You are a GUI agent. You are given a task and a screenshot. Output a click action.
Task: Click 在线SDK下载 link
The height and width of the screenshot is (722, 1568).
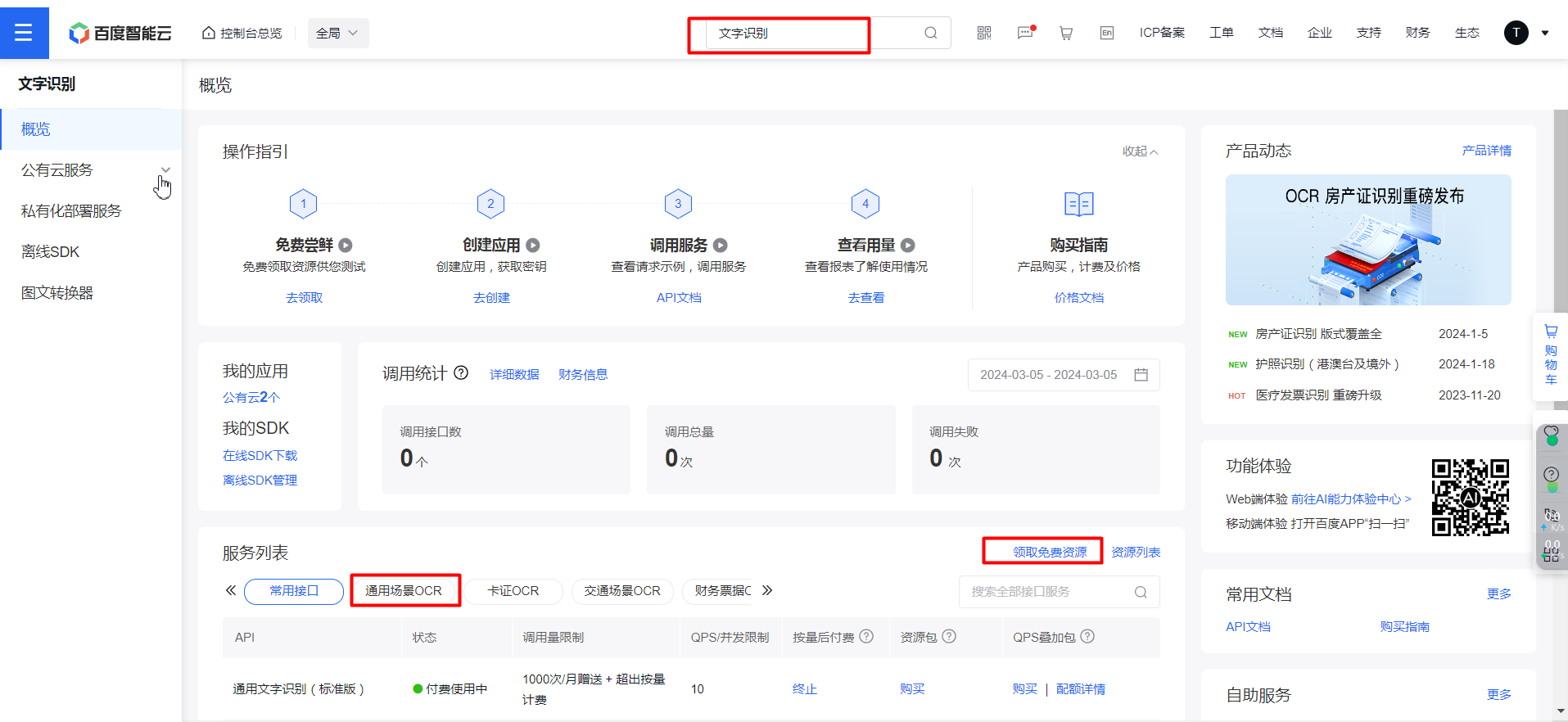pyautogui.click(x=260, y=456)
